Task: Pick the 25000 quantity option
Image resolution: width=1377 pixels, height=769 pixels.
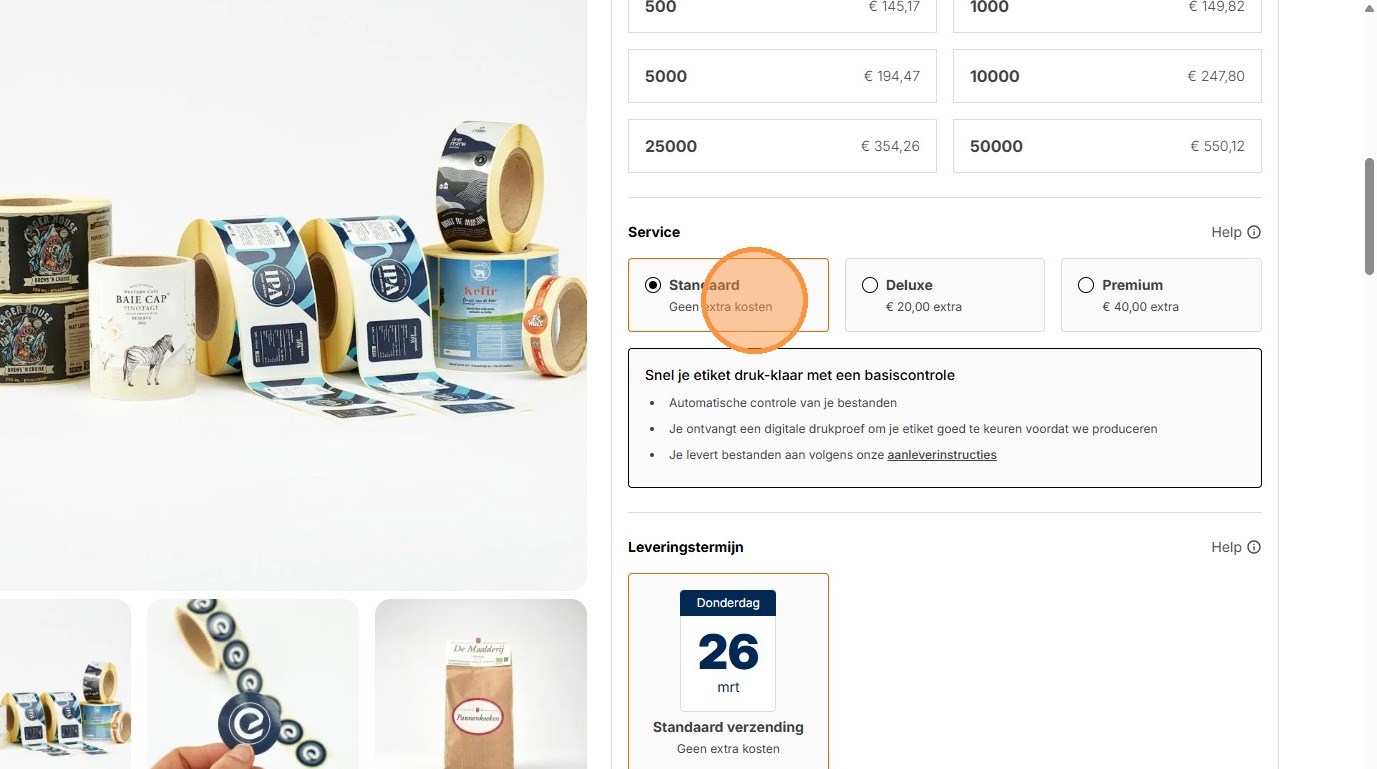Action: (782, 146)
